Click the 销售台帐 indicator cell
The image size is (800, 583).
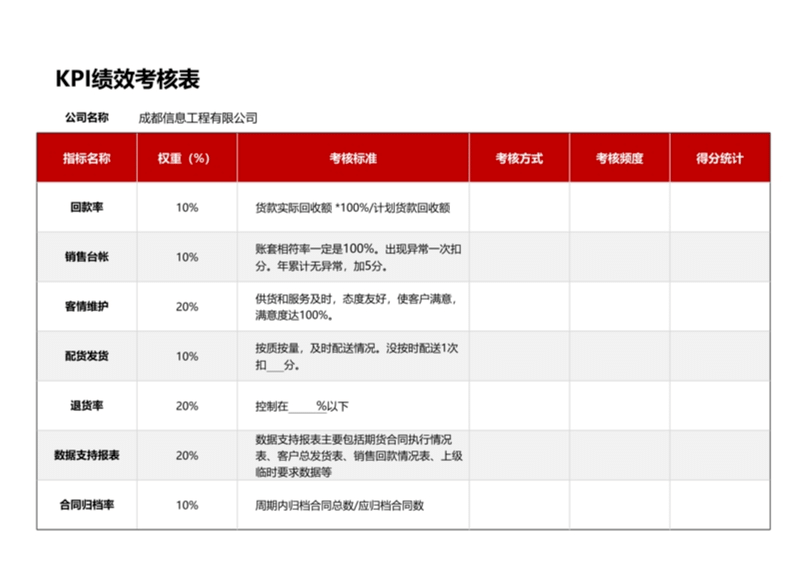pos(86,257)
